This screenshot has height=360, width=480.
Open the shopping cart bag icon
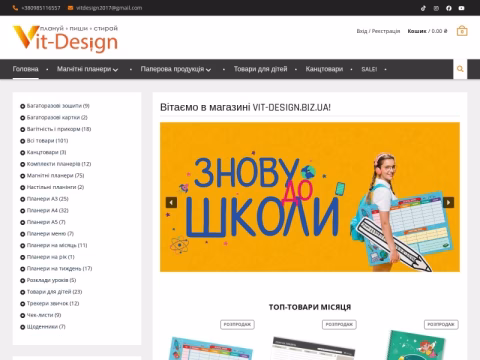462,31
